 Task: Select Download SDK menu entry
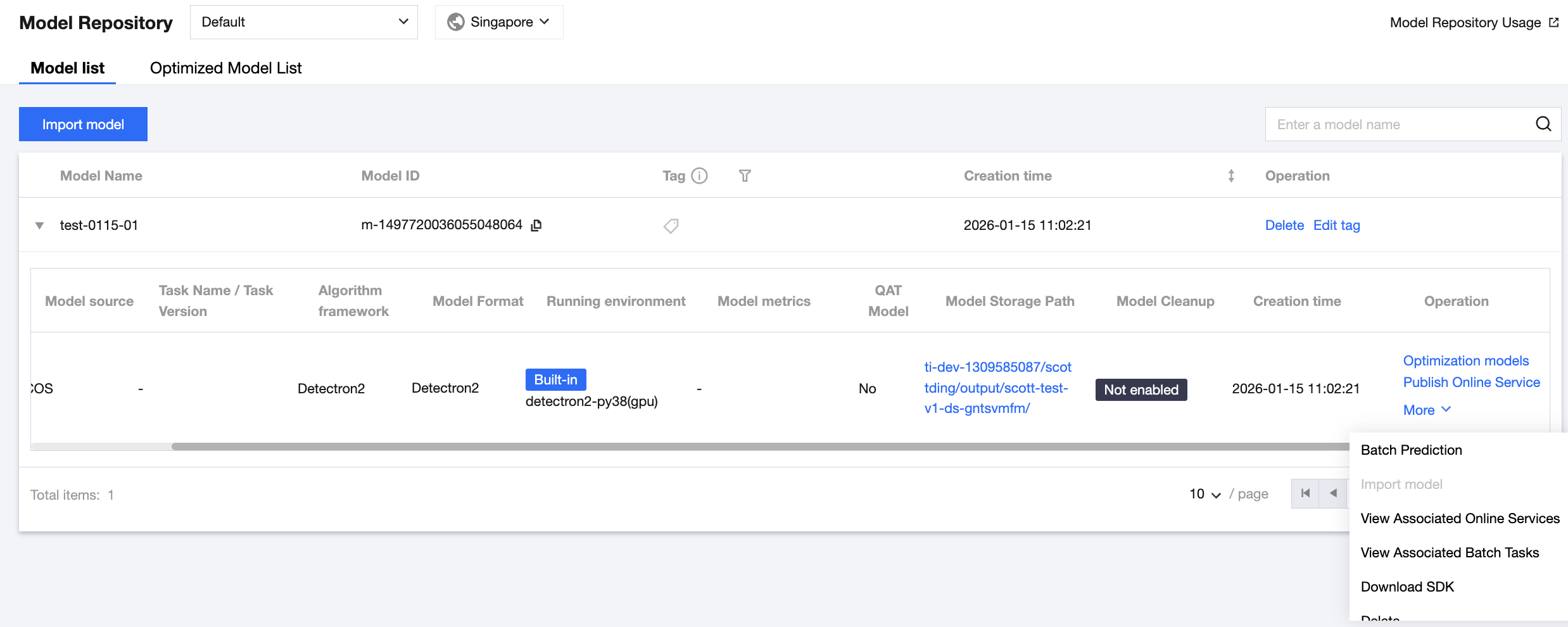[1407, 587]
